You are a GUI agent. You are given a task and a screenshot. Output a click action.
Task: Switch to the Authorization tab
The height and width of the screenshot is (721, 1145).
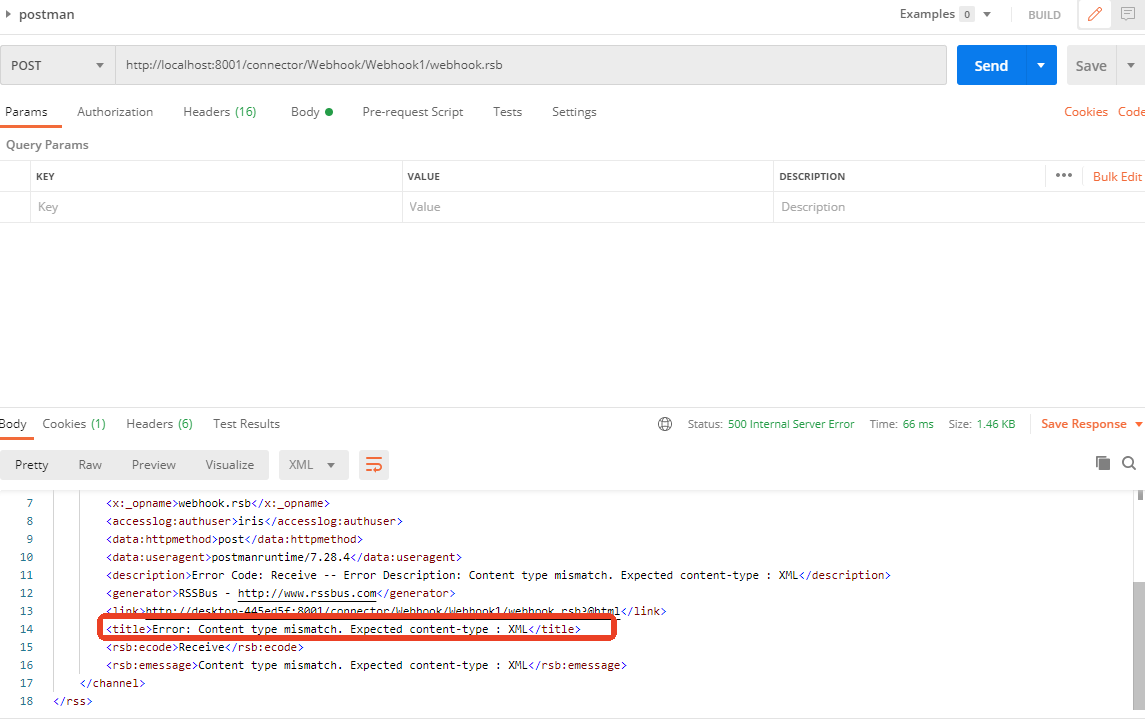[x=115, y=112]
